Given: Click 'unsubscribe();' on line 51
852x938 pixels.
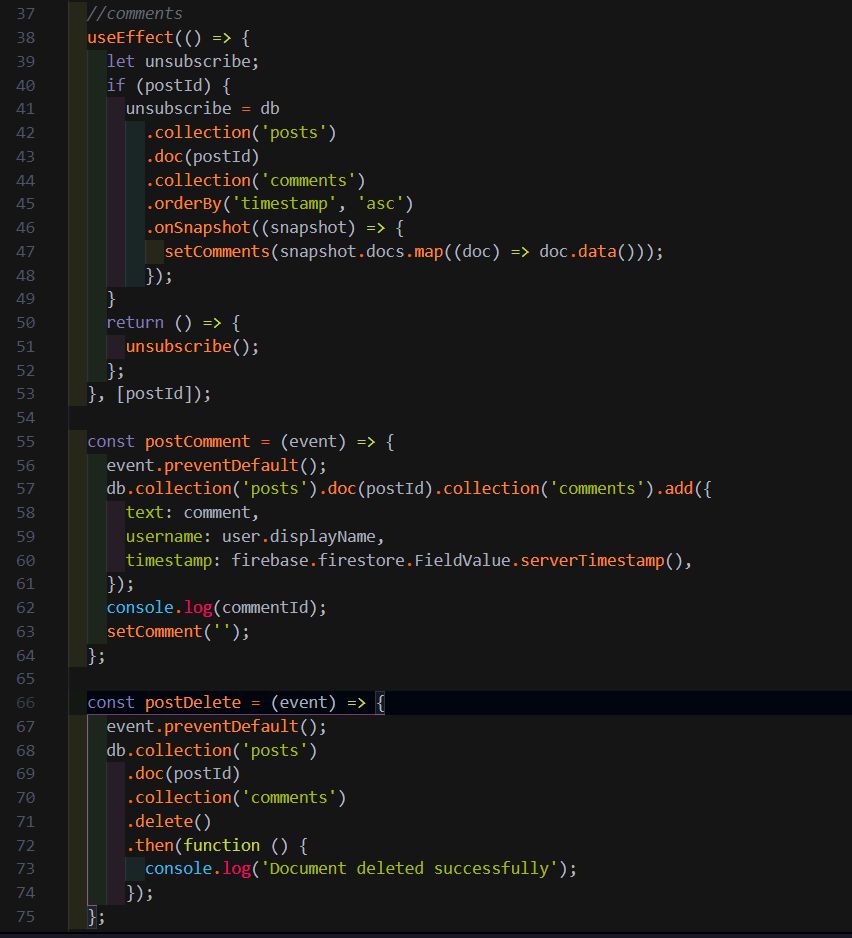Looking at the screenshot, I should coord(192,346).
